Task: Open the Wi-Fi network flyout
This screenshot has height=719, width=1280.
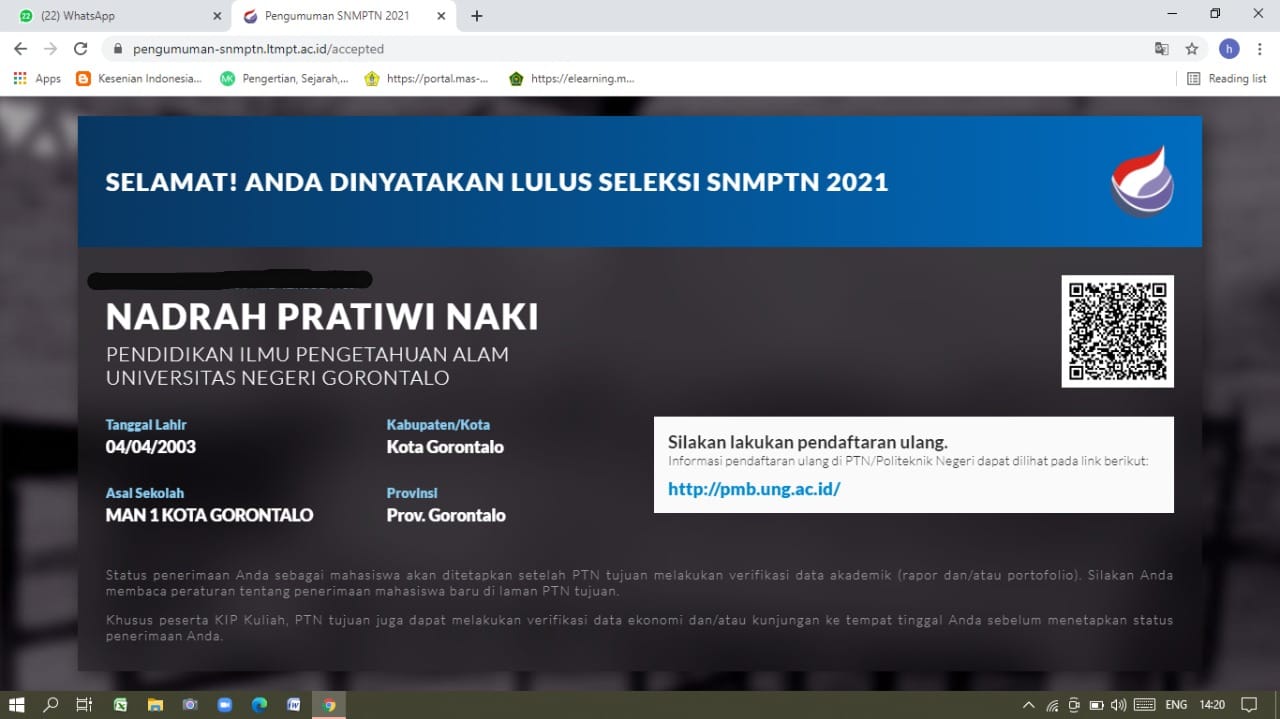Action: coord(1052,705)
